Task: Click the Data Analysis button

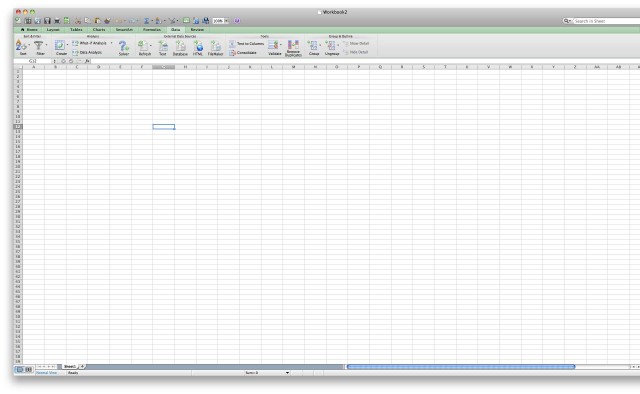Action: click(87, 53)
